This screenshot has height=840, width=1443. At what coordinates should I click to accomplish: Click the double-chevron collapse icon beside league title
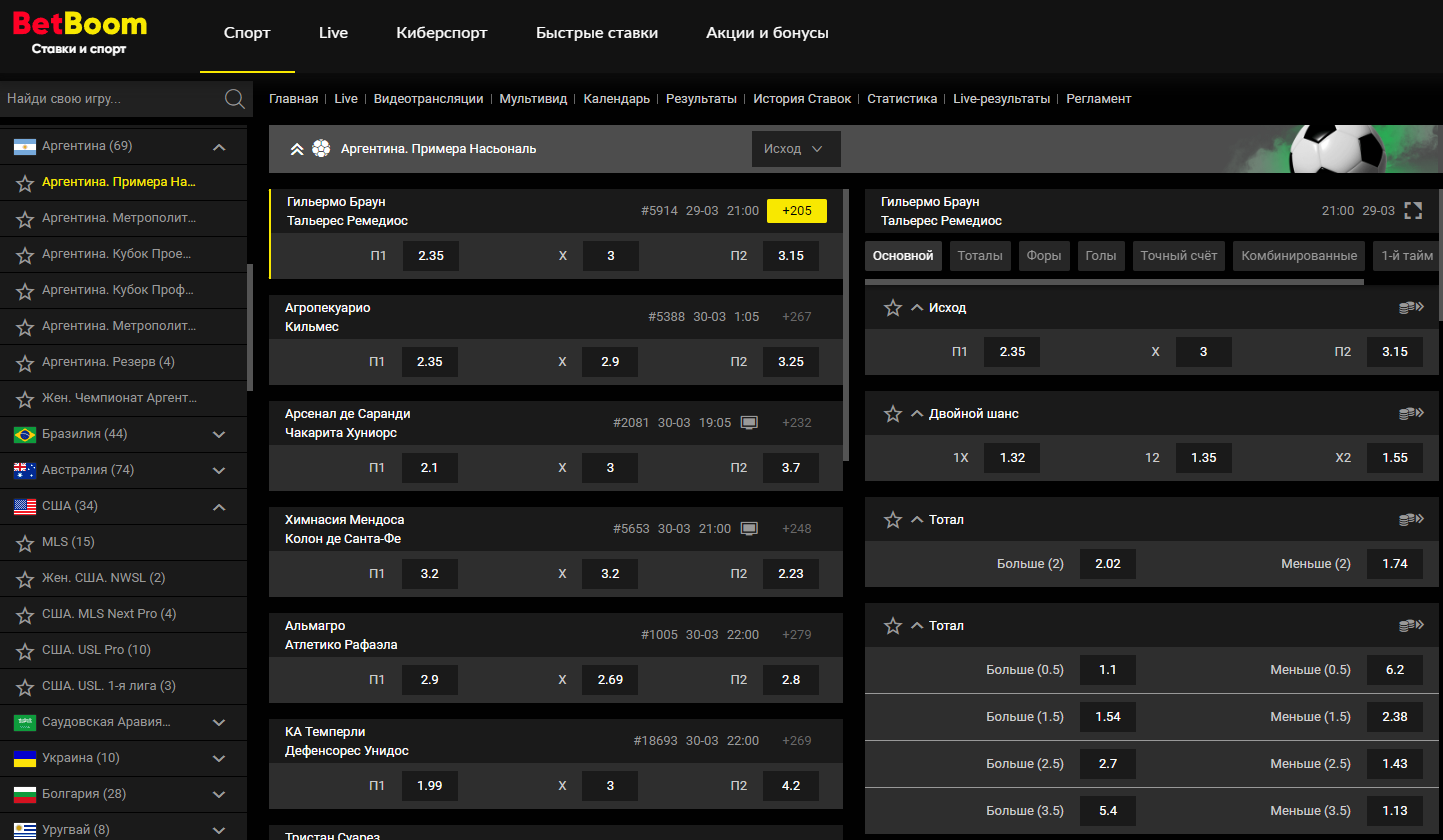(296, 149)
